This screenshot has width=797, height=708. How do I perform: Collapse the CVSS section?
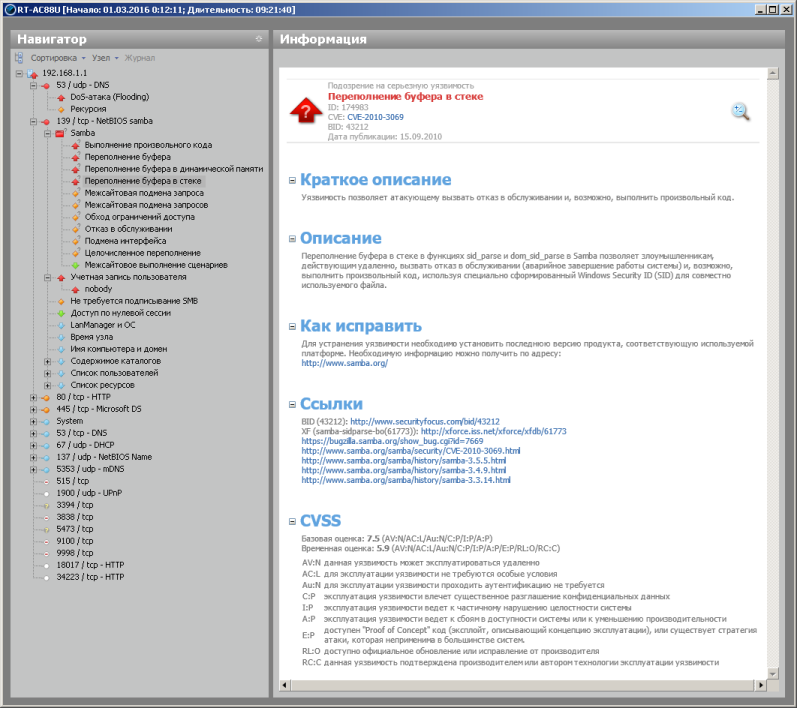coord(292,521)
